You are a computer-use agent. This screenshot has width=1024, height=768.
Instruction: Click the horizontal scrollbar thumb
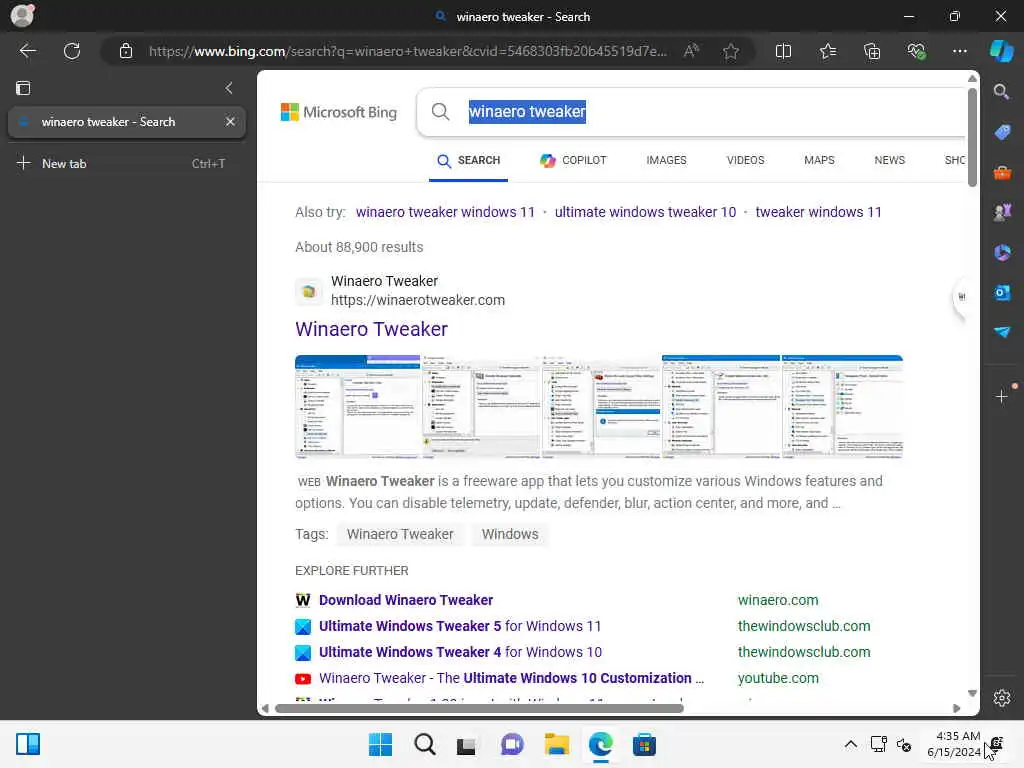479,708
